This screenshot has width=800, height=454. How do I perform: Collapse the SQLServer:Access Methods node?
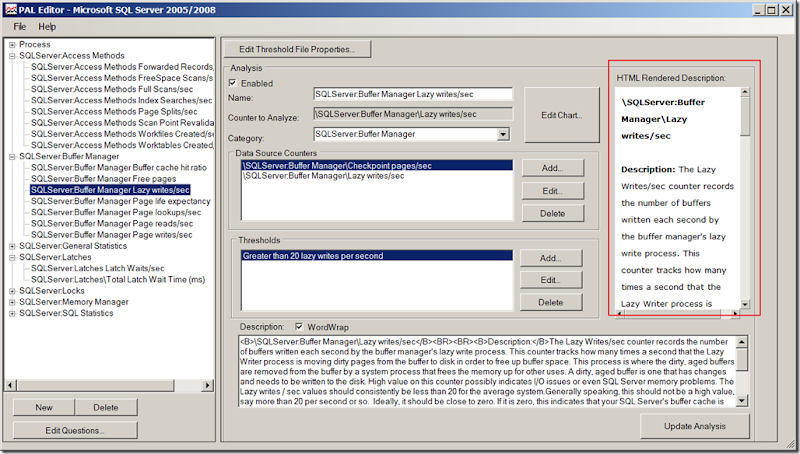pos(12,56)
